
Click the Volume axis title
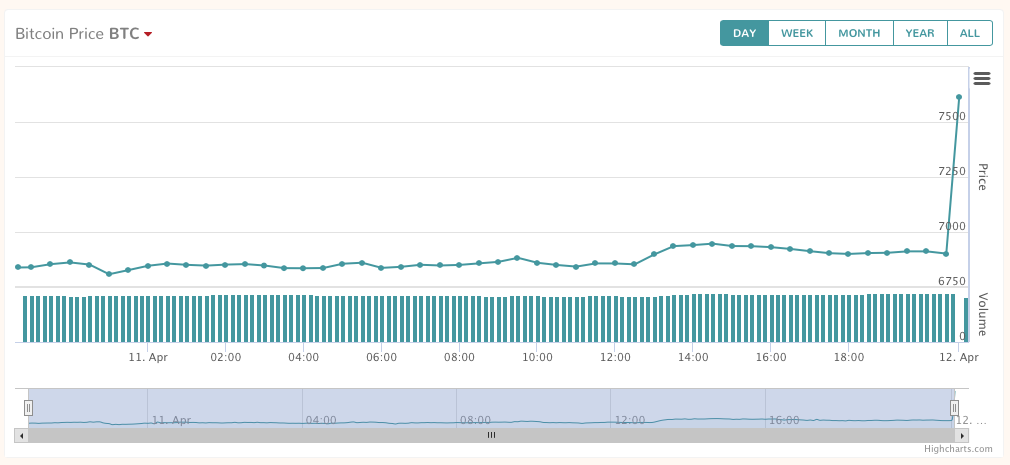point(982,314)
